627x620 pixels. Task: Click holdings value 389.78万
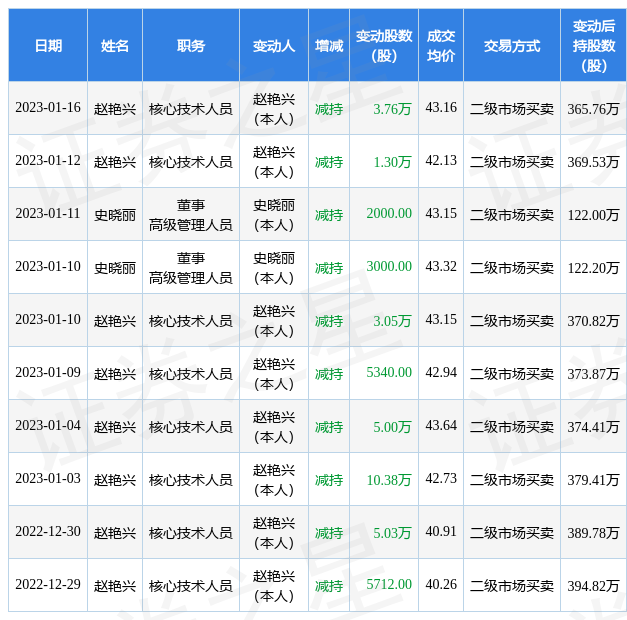click(x=593, y=533)
